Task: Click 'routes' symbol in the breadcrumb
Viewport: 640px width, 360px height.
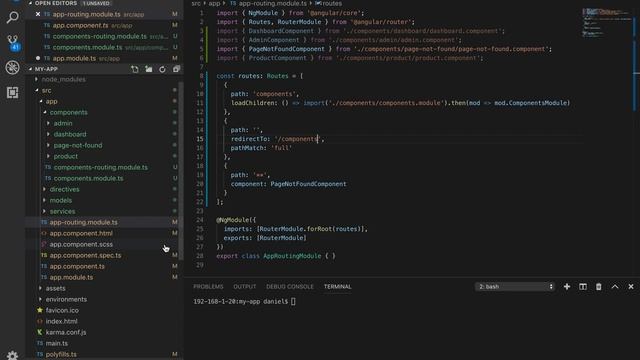Action: click(x=332, y=3)
